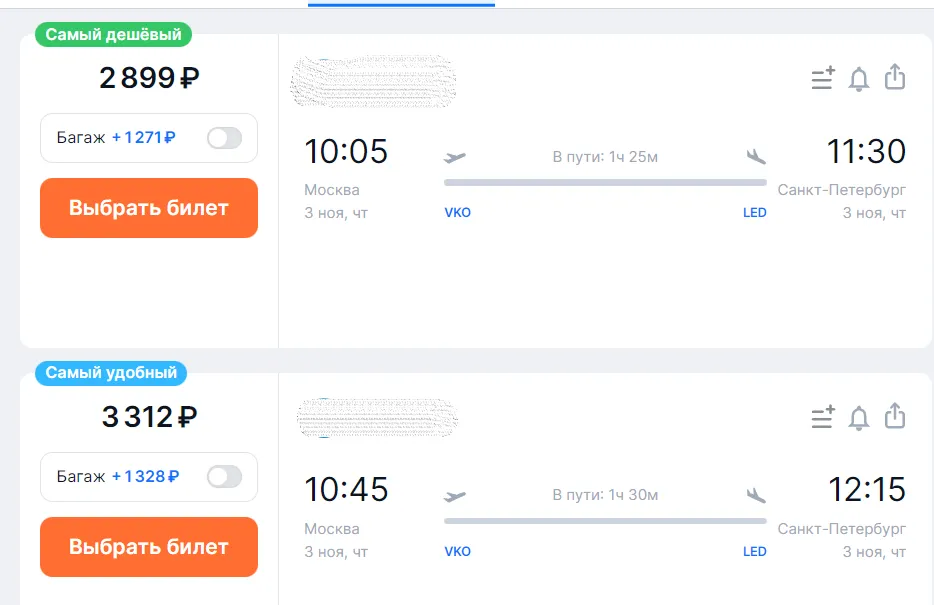
Task: Click the "Самый удобный" blue badge
Action: point(110,374)
